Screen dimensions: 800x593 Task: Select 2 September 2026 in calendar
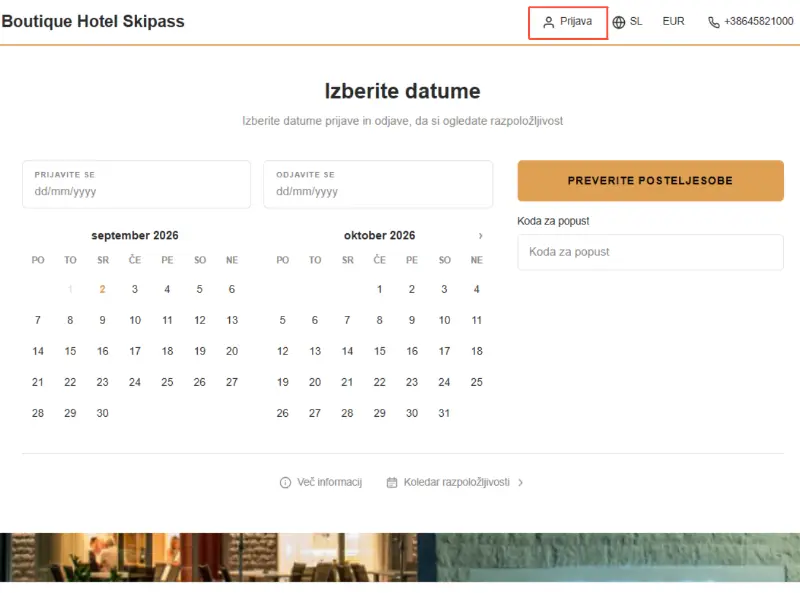[103, 289]
